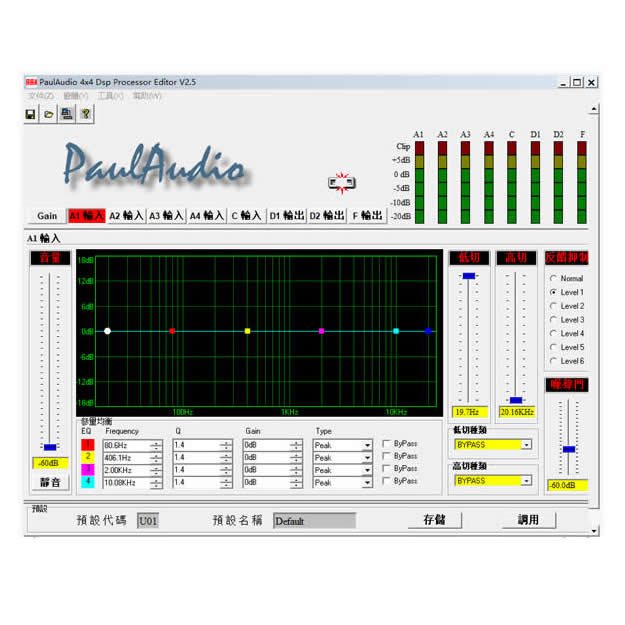625x625 pixels.
Task: Click the 高切 high-cut slider handle
Action: 516,400
